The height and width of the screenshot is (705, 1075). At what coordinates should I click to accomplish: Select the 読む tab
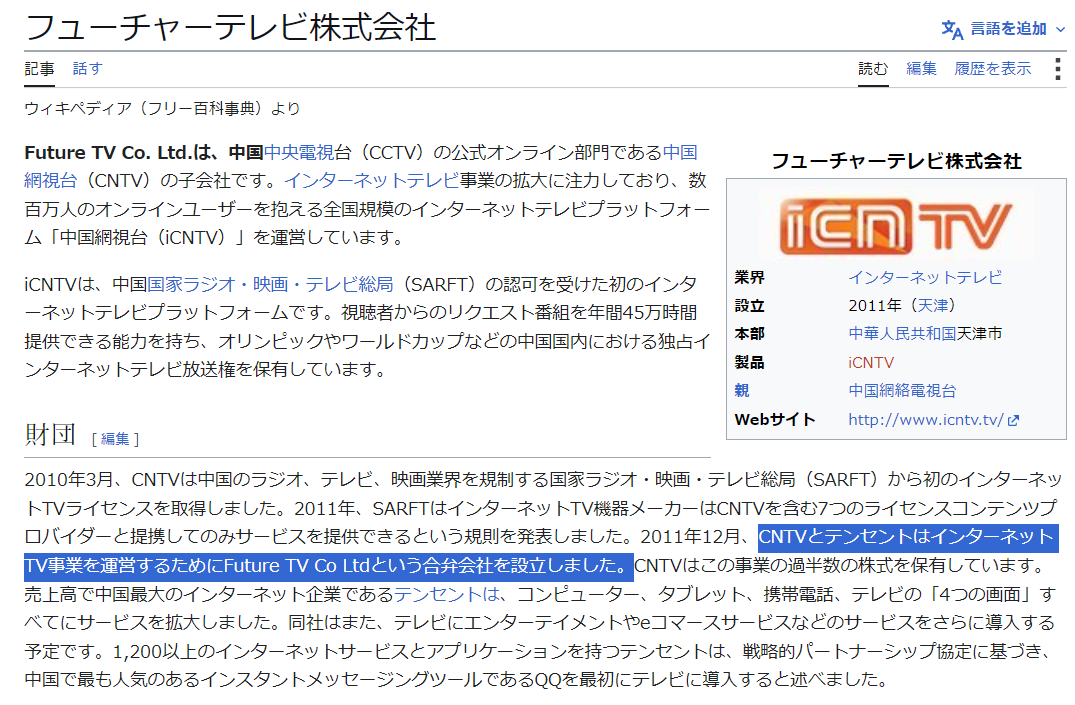pos(873,69)
